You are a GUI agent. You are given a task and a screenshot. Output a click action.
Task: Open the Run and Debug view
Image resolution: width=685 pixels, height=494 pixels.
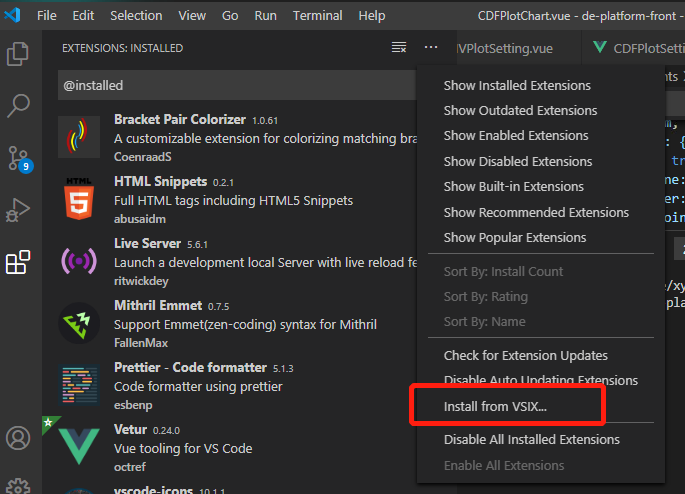[x=18, y=210]
